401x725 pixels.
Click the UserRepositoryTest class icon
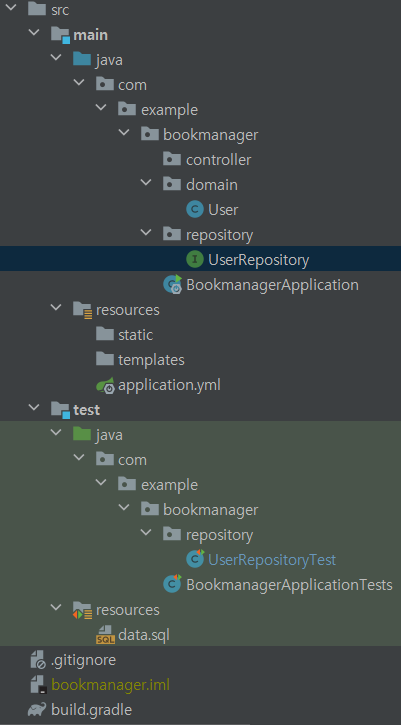click(195, 559)
